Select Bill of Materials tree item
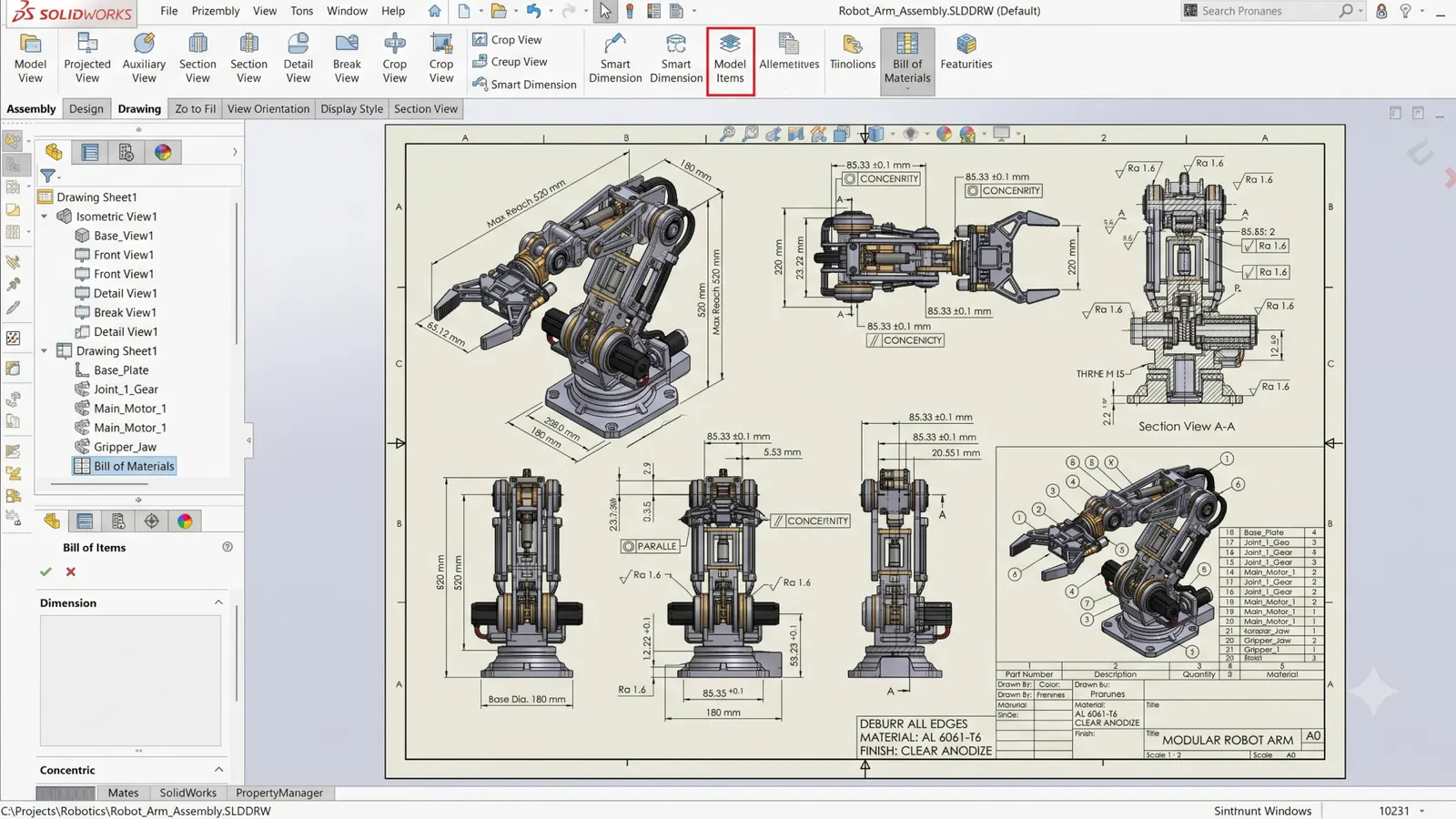 [124, 466]
